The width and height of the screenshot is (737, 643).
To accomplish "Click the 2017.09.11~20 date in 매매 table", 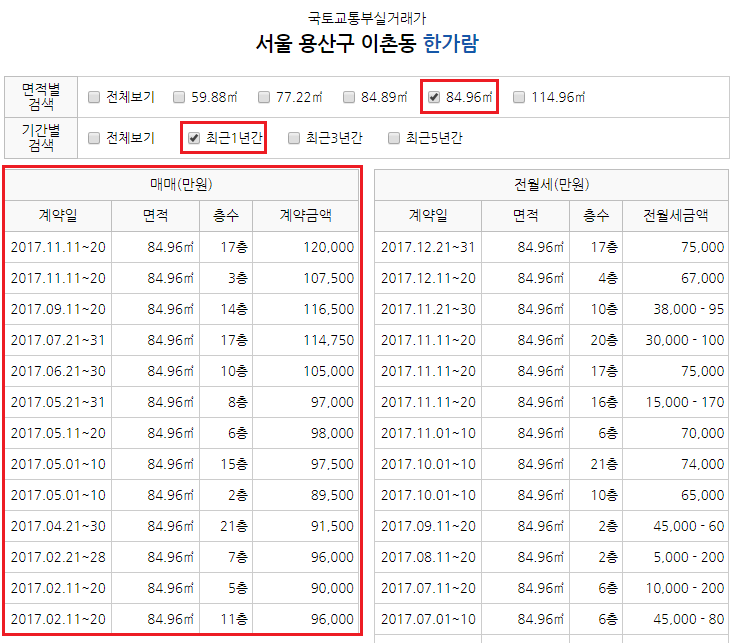I will [x=58, y=309].
